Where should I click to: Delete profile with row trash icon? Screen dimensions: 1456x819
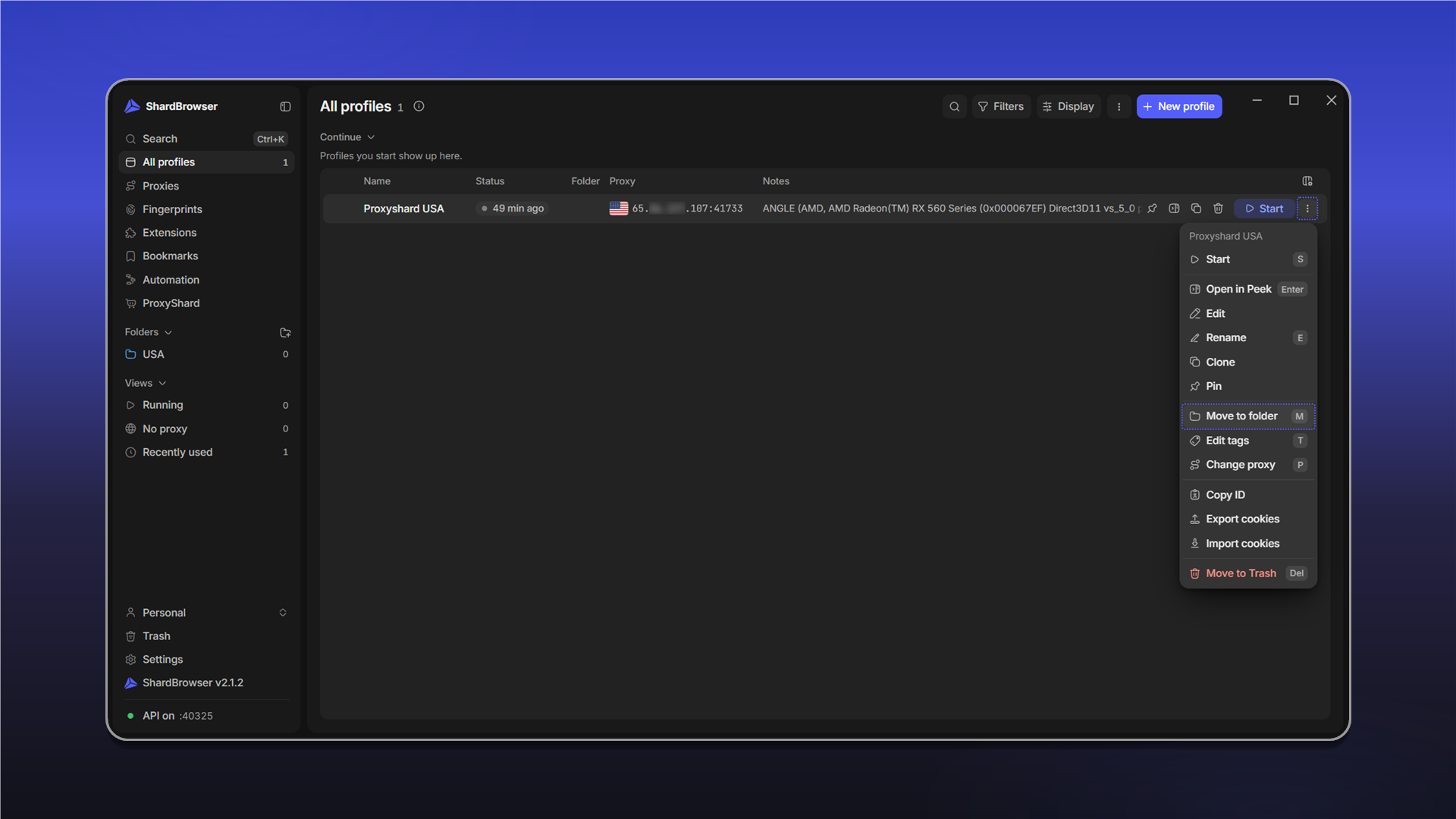[x=1218, y=209]
